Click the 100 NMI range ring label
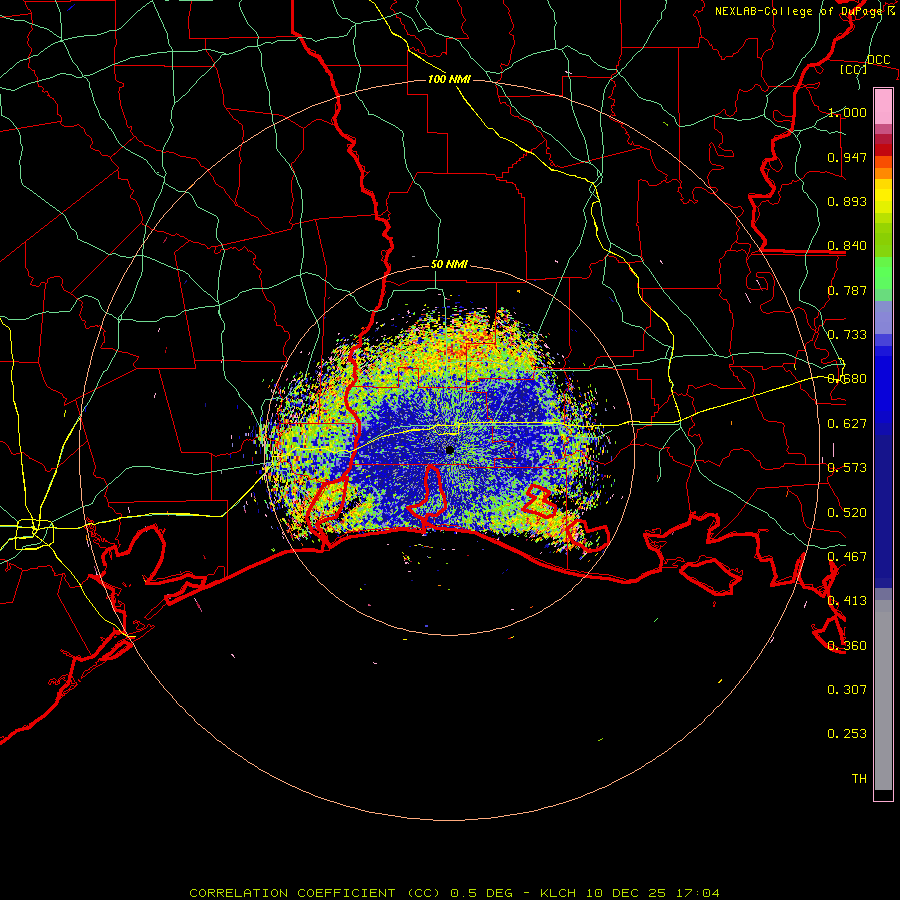This screenshot has height=900, width=900. pos(449,79)
